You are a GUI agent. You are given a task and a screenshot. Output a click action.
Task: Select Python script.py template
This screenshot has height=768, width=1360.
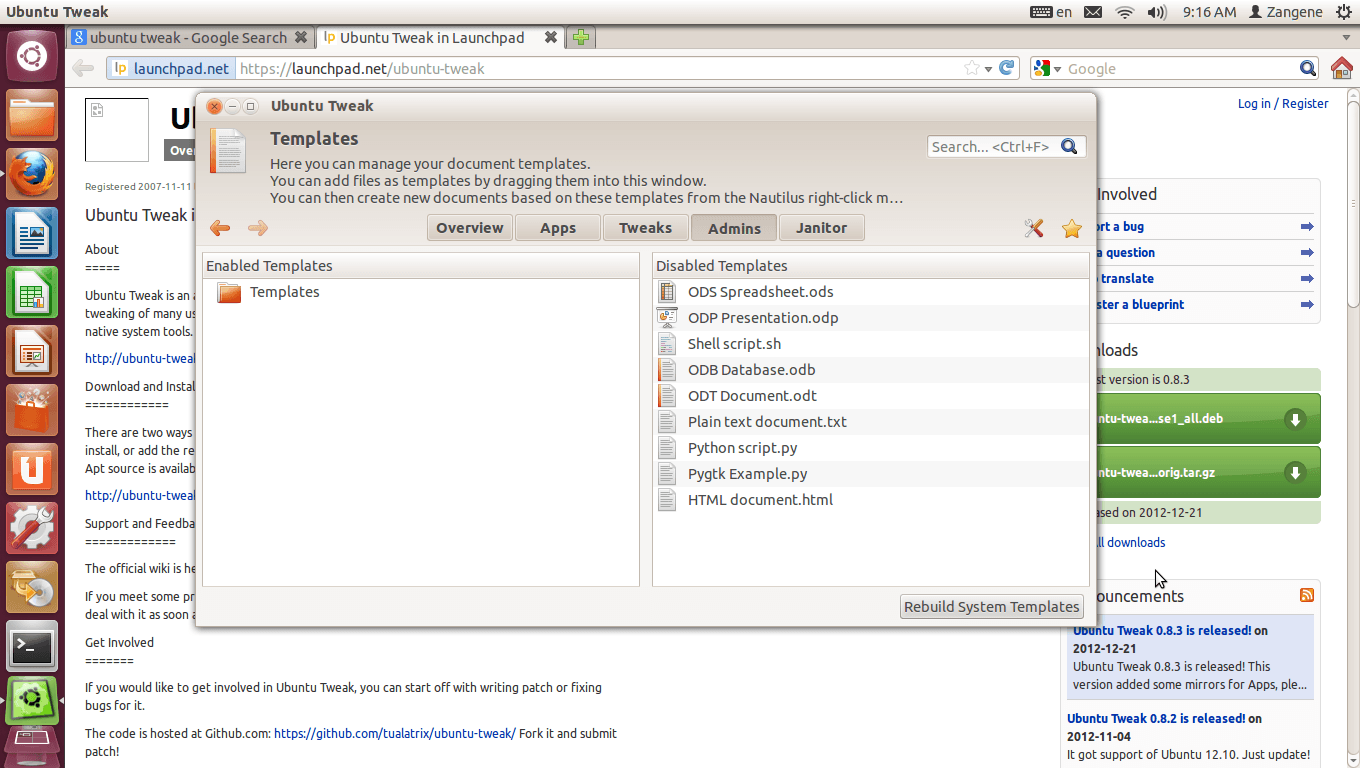pos(871,448)
